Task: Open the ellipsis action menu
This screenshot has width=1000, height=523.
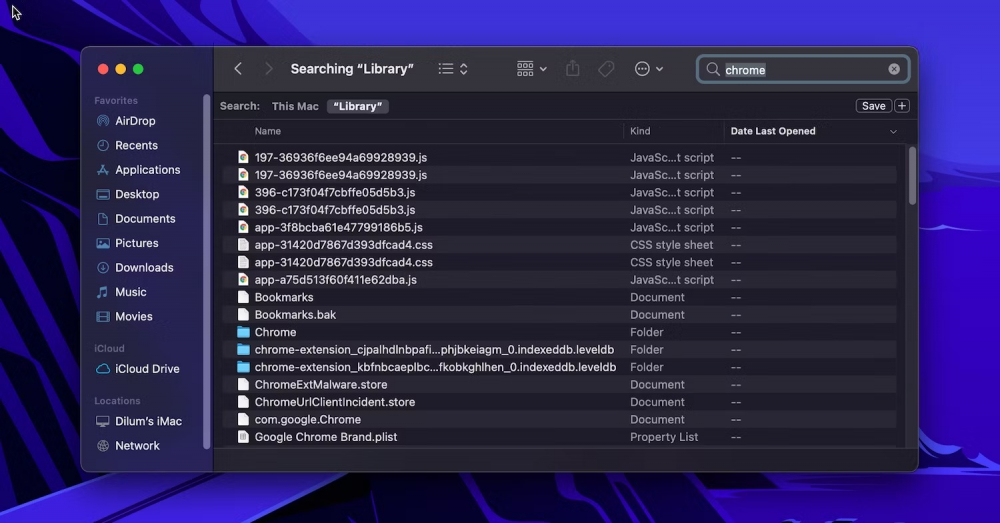Action: tap(649, 69)
